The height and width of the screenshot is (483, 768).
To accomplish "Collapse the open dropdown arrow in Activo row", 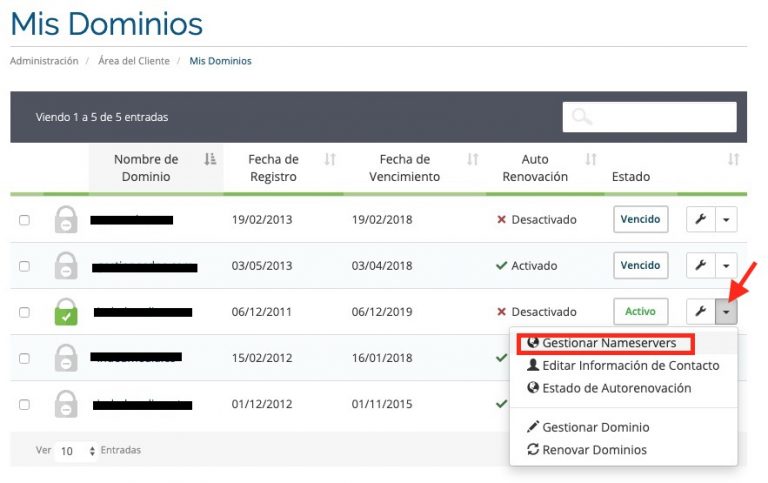I will [x=726, y=312].
